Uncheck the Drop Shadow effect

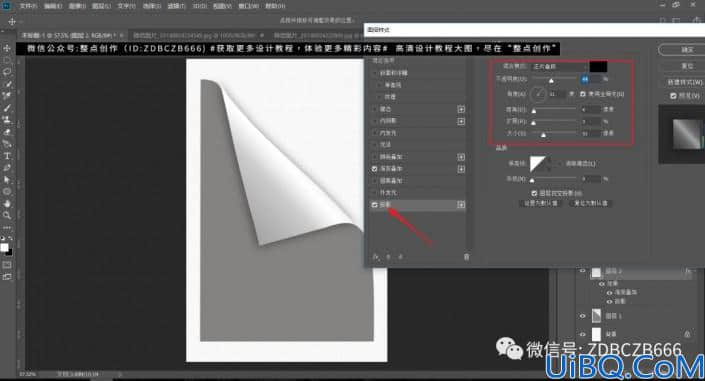click(x=375, y=205)
